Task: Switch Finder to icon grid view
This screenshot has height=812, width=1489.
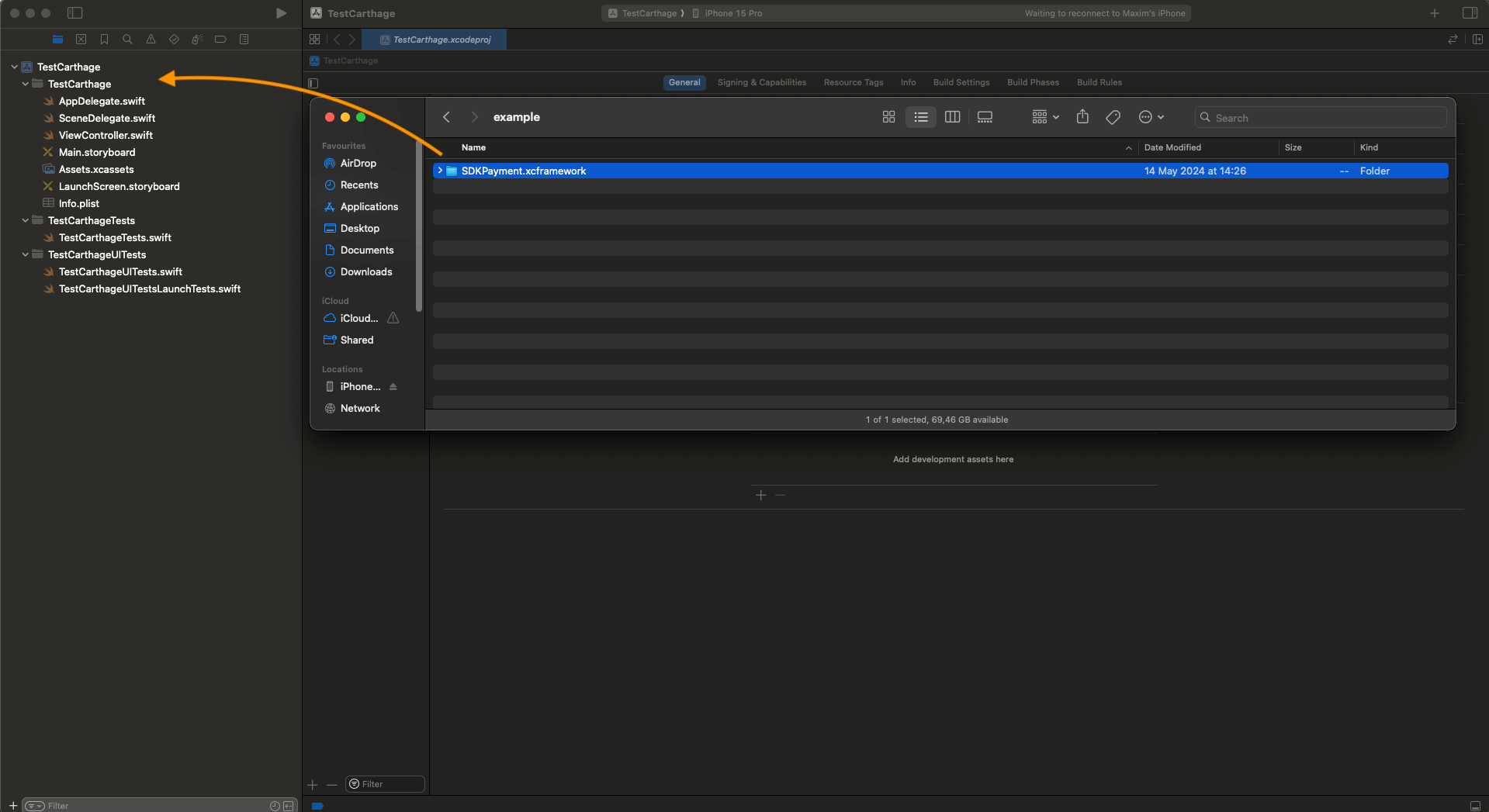Action: click(888, 117)
